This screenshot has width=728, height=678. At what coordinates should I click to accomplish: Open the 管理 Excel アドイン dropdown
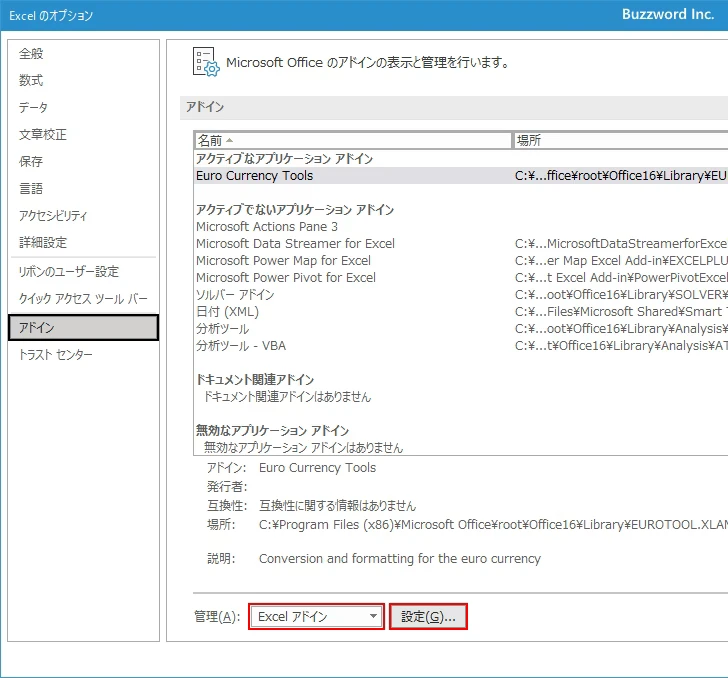click(316, 617)
